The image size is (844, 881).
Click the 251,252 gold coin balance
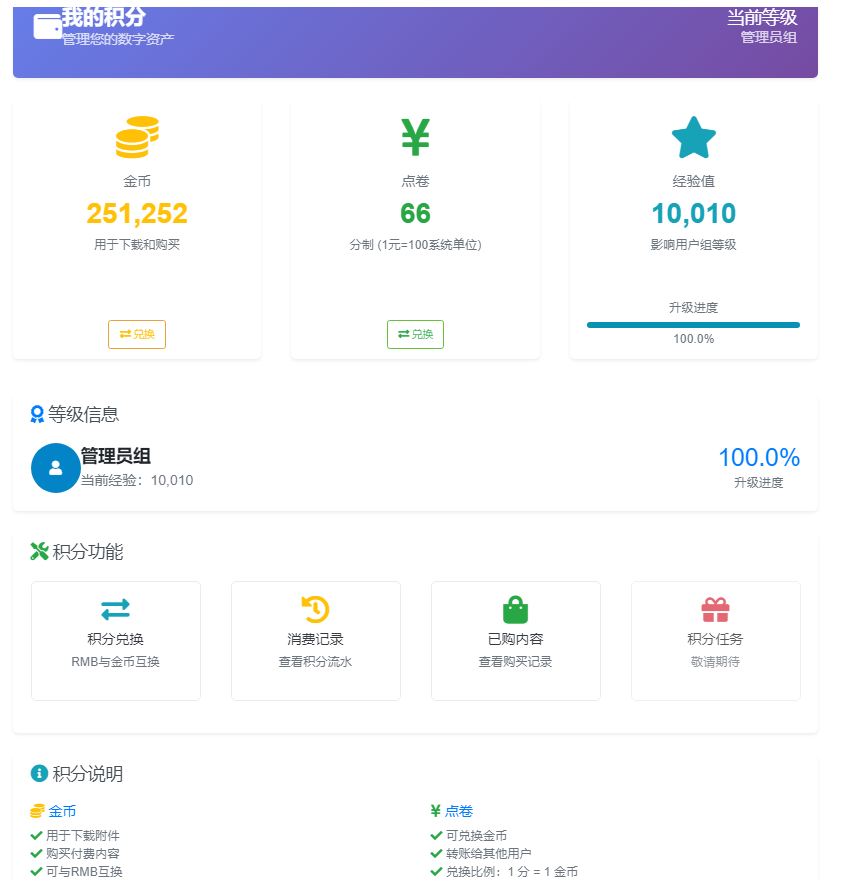[x=137, y=214]
